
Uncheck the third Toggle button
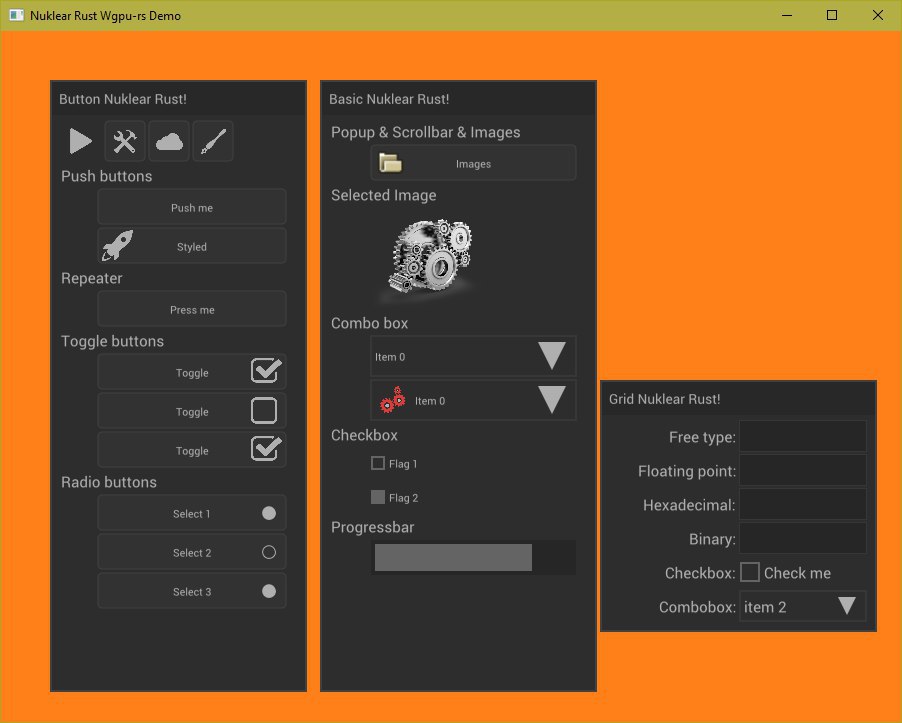[192, 450]
